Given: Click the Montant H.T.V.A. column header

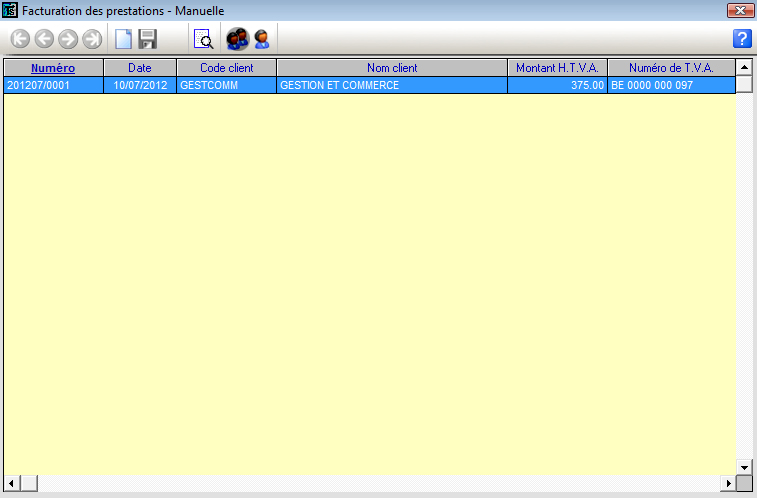Looking at the screenshot, I should (x=558, y=68).
